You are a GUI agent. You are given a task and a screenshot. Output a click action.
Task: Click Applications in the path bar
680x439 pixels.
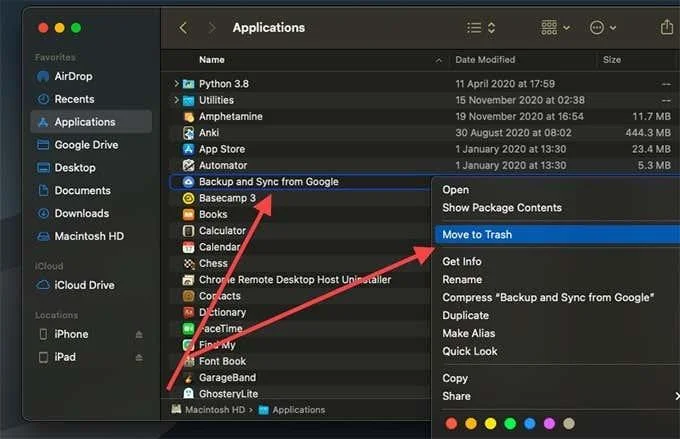(x=292, y=410)
